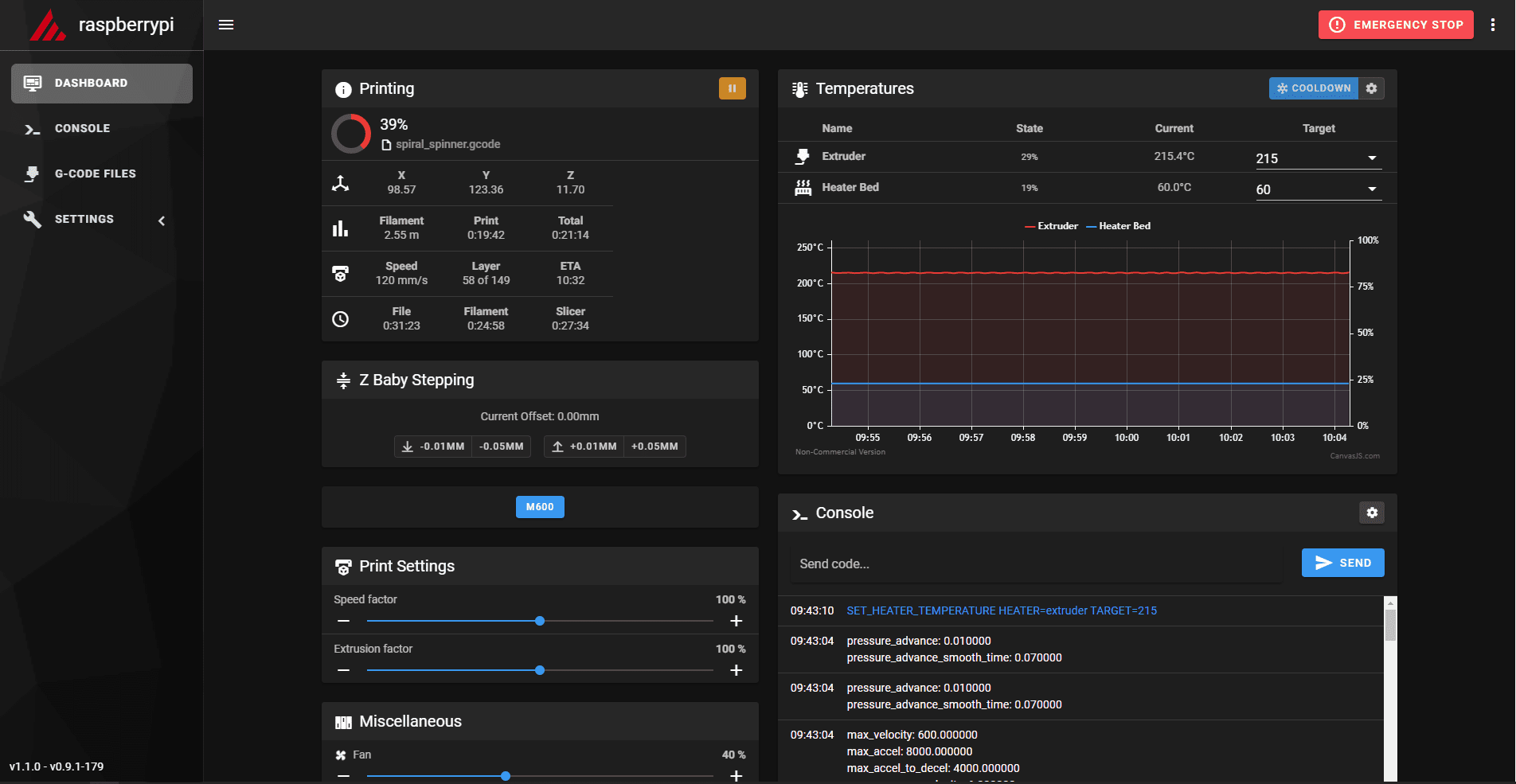Trigger the Emergency Stop button

[x=1396, y=25]
